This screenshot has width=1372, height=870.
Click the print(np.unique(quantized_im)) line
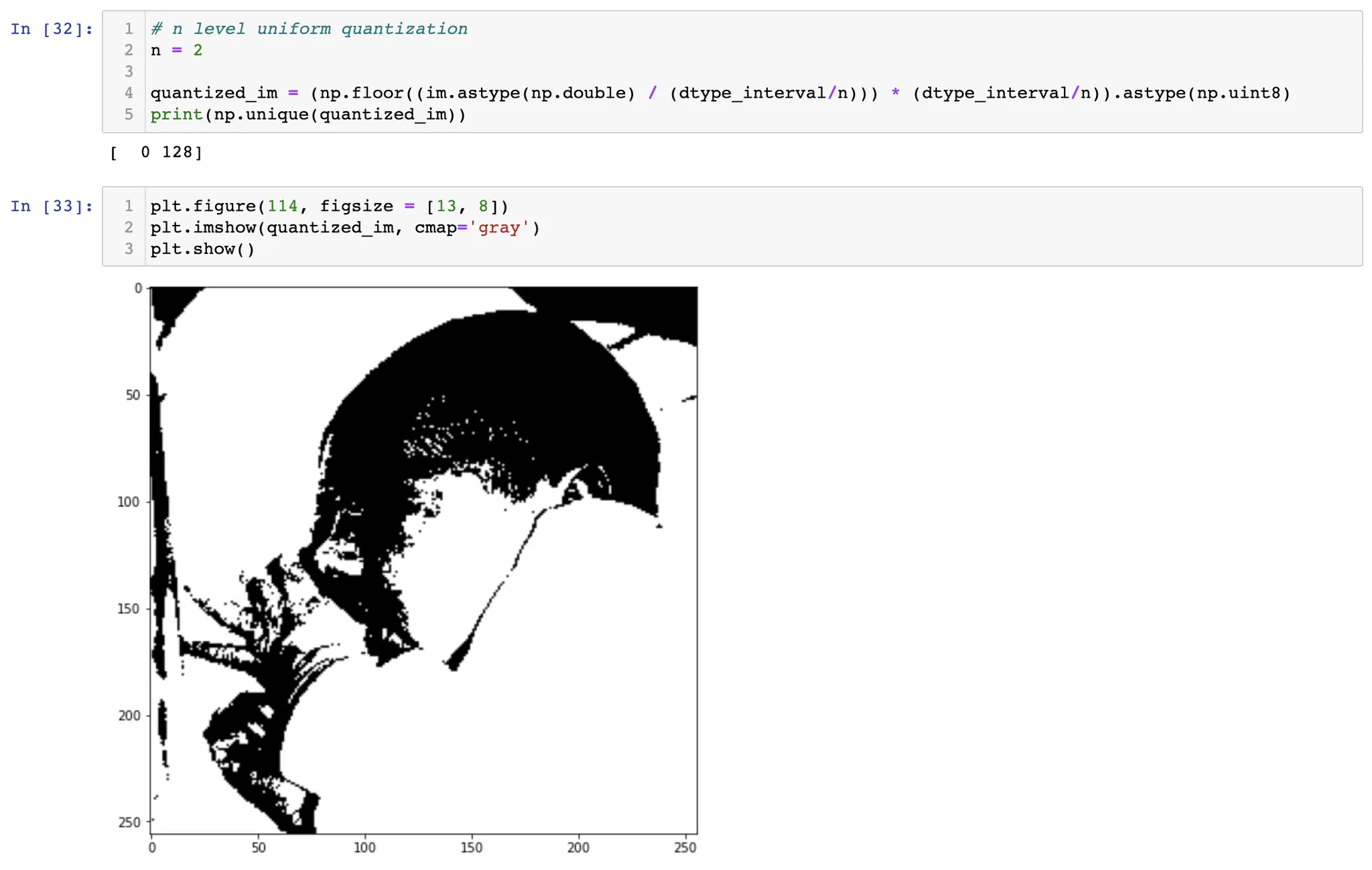click(x=307, y=115)
